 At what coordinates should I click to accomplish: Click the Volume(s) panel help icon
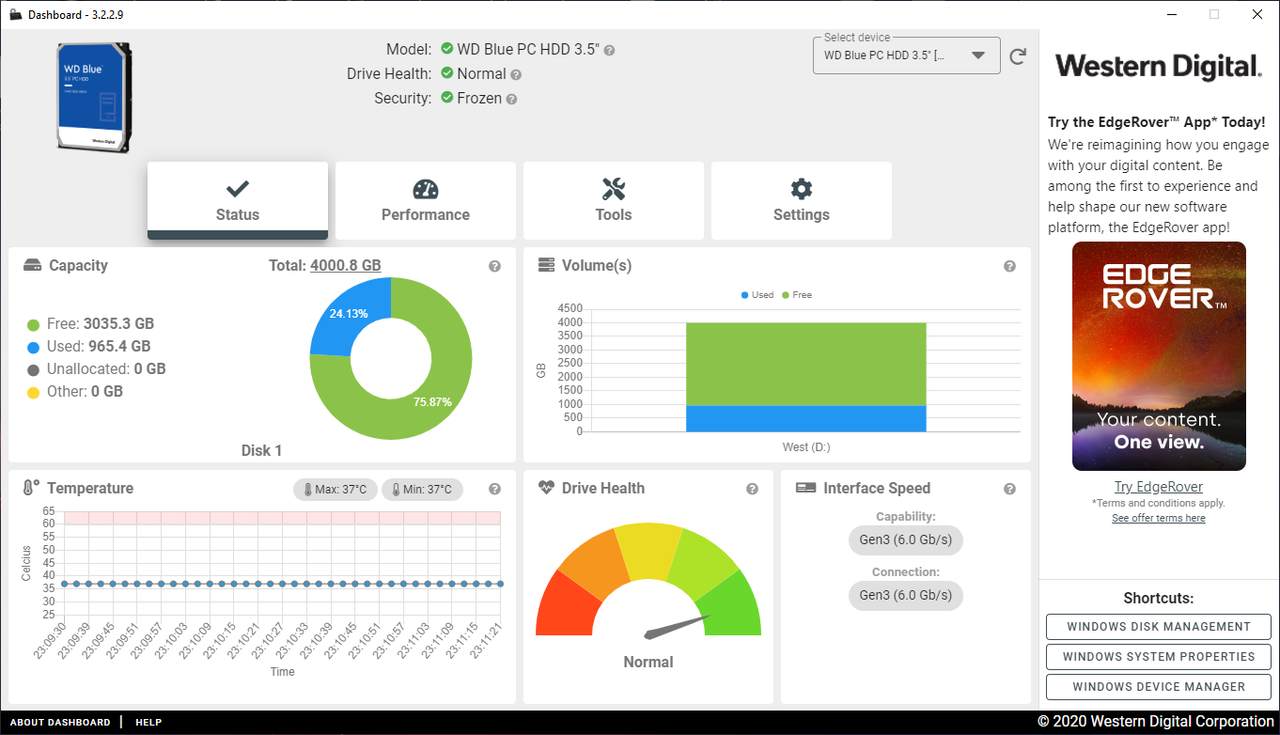pyautogui.click(x=1009, y=266)
